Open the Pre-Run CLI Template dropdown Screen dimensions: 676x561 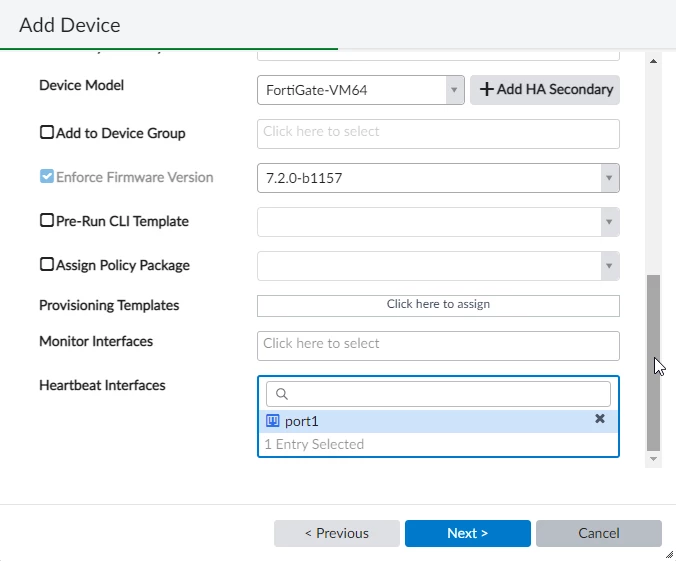point(609,222)
